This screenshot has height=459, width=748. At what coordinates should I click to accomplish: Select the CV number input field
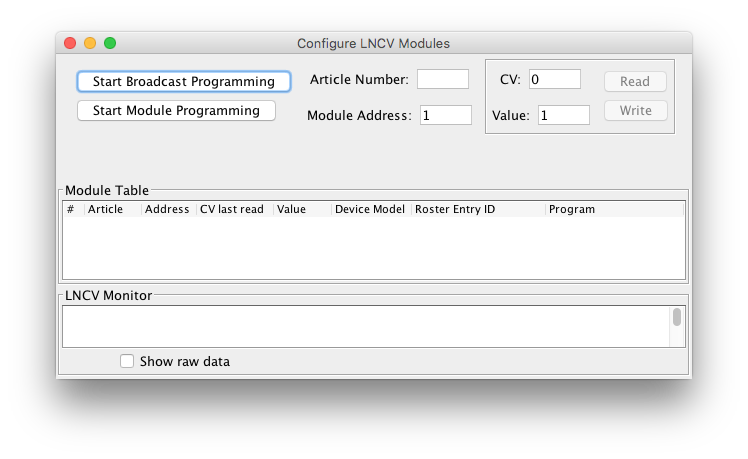pos(554,79)
